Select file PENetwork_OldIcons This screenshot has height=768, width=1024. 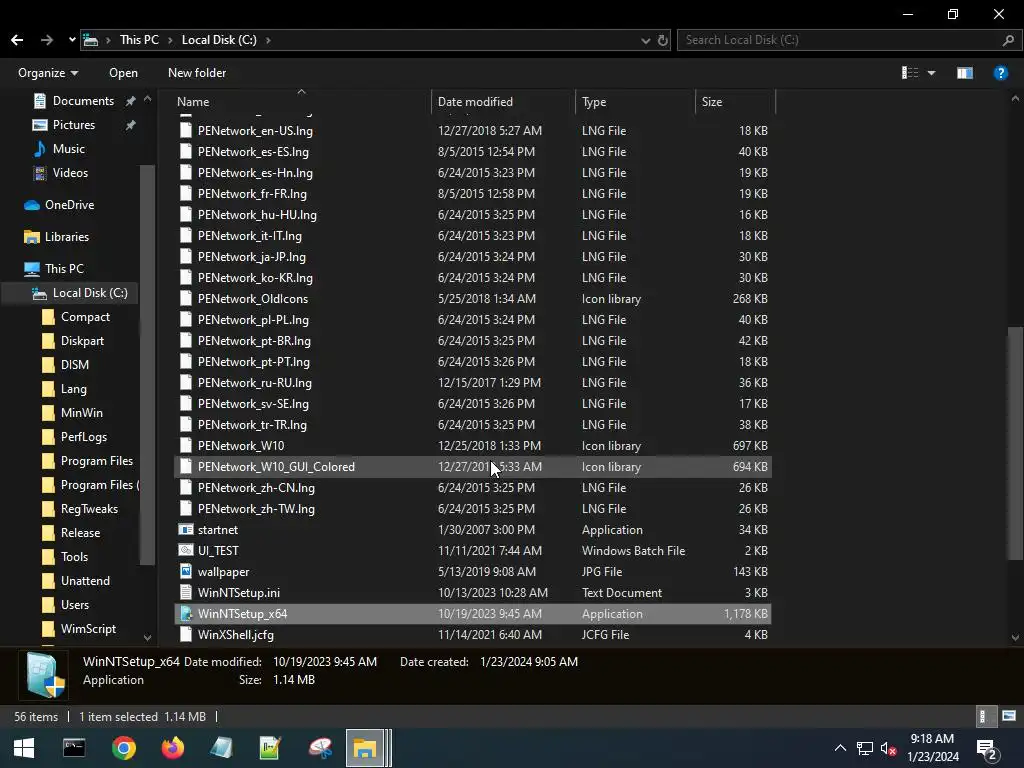pos(473,298)
